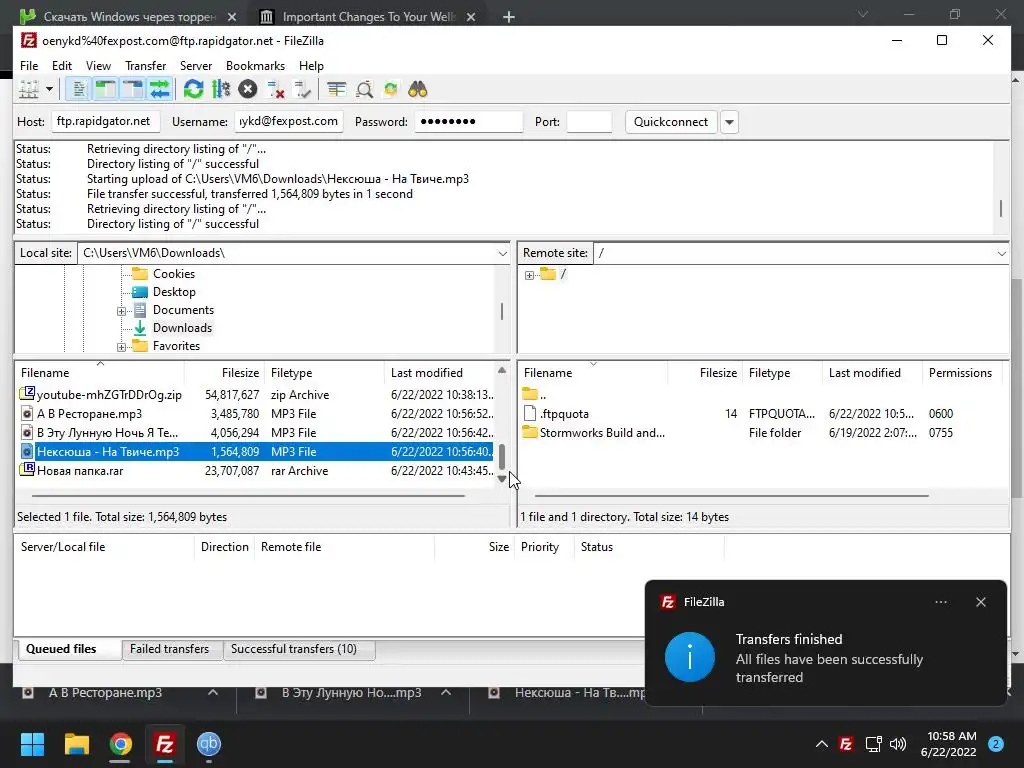Open the Help menu

click(311, 65)
